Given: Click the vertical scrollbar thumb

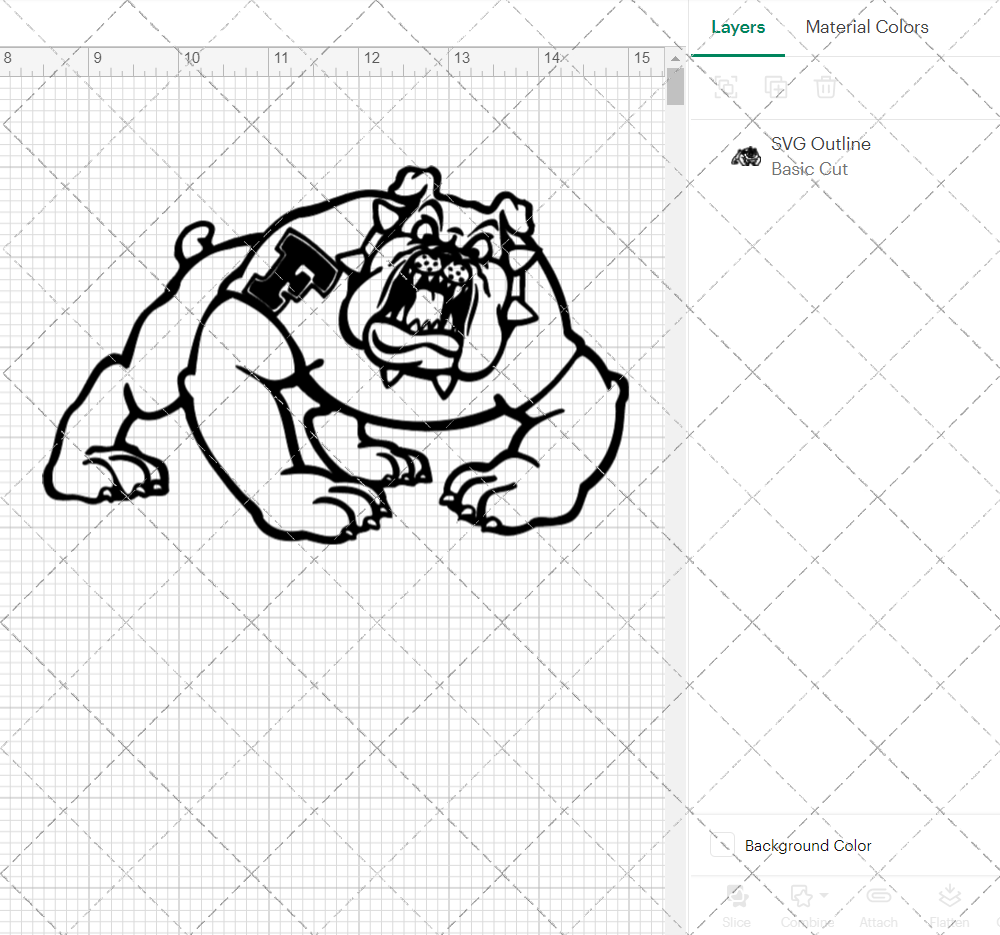Looking at the screenshot, I should coord(675,87).
